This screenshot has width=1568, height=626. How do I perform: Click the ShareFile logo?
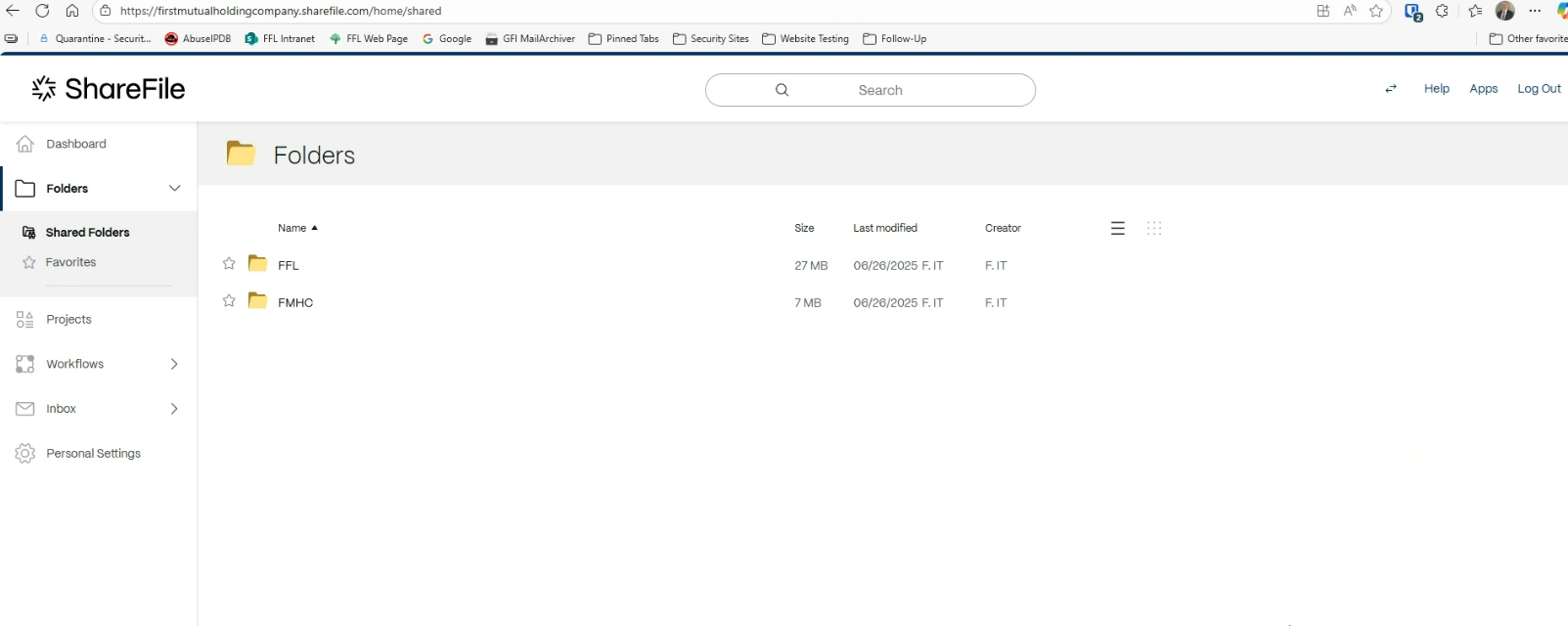tap(108, 89)
